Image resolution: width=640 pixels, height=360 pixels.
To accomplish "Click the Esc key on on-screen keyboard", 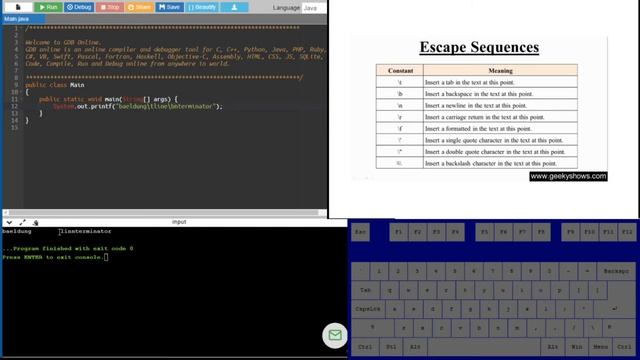I will click(x=360, y=232).
